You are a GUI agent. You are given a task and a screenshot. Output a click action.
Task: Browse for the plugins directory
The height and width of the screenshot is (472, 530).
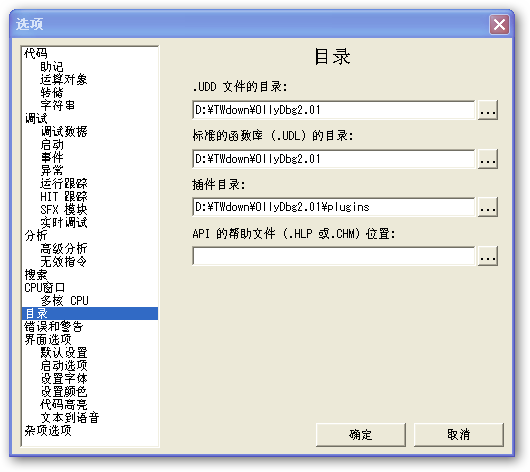[487, 207]
